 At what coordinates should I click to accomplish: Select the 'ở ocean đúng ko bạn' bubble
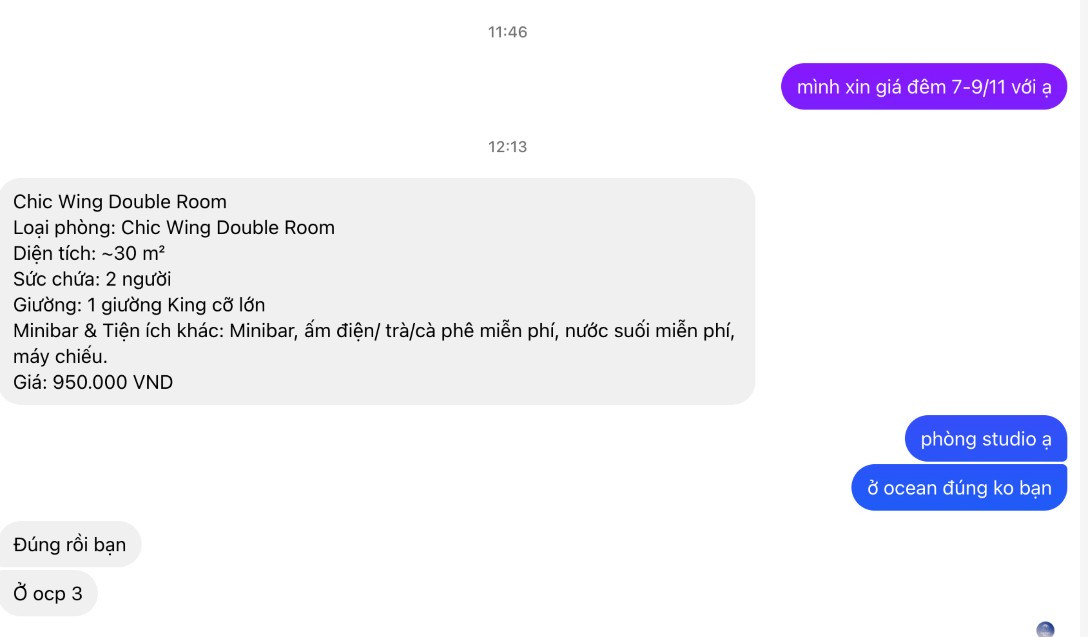(959, 488)
